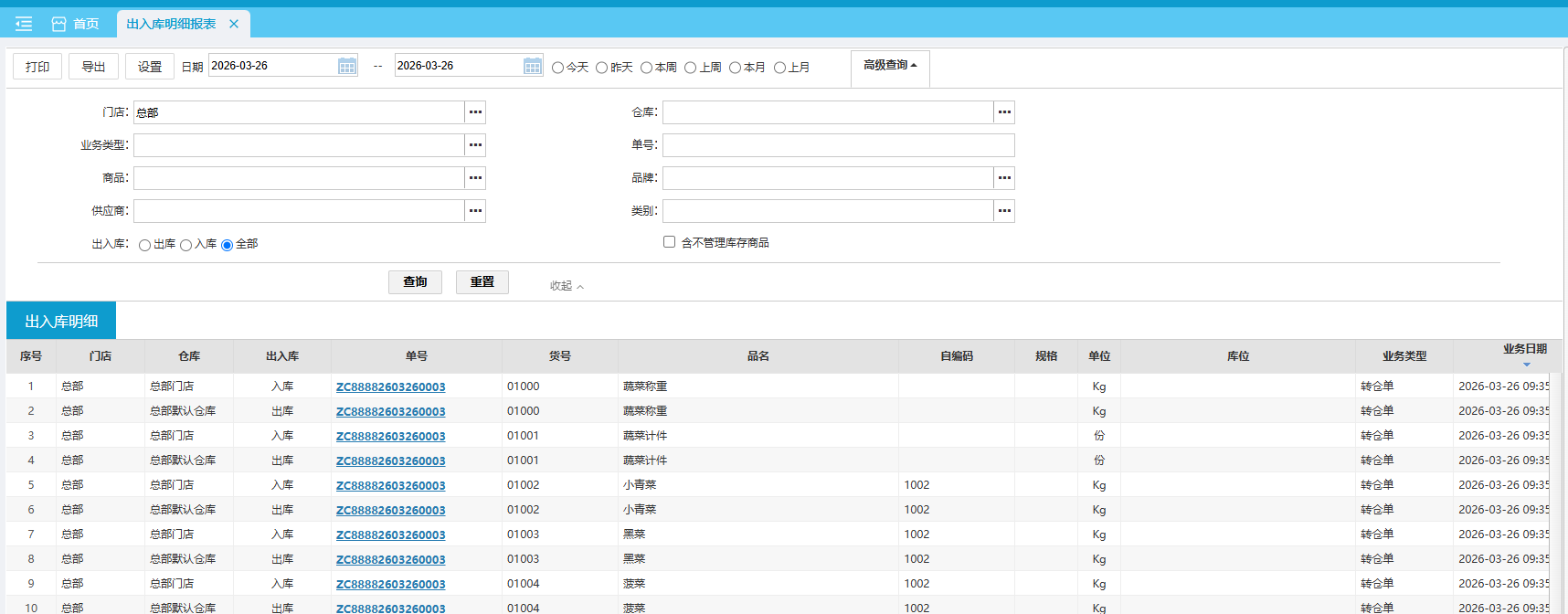Open the start date calendar picker
The height and width of the screenshot is (614, 1568).
tap(347, 66)
